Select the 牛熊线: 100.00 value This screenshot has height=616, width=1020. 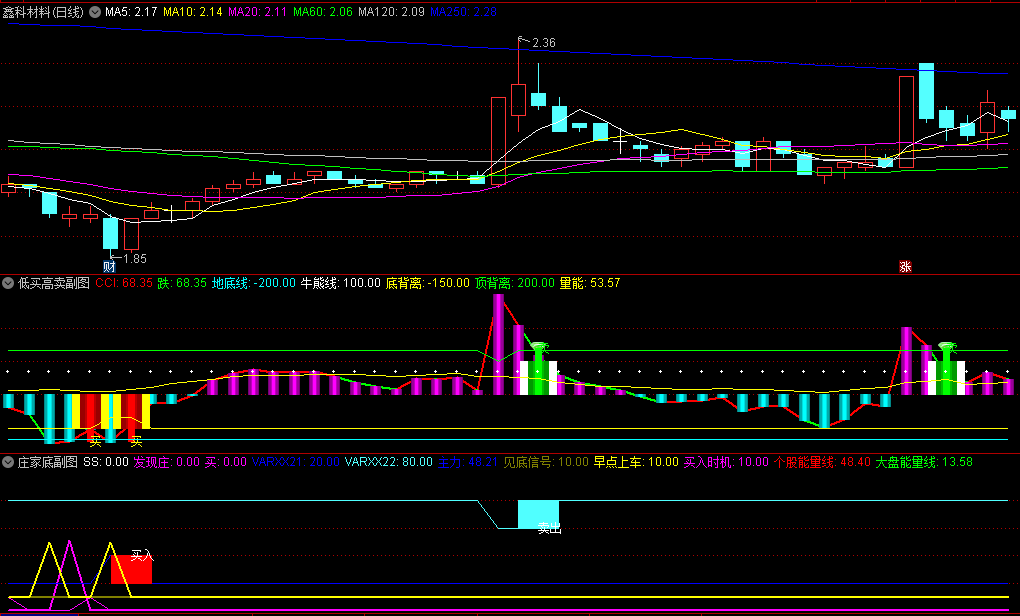tap(340, 283)
